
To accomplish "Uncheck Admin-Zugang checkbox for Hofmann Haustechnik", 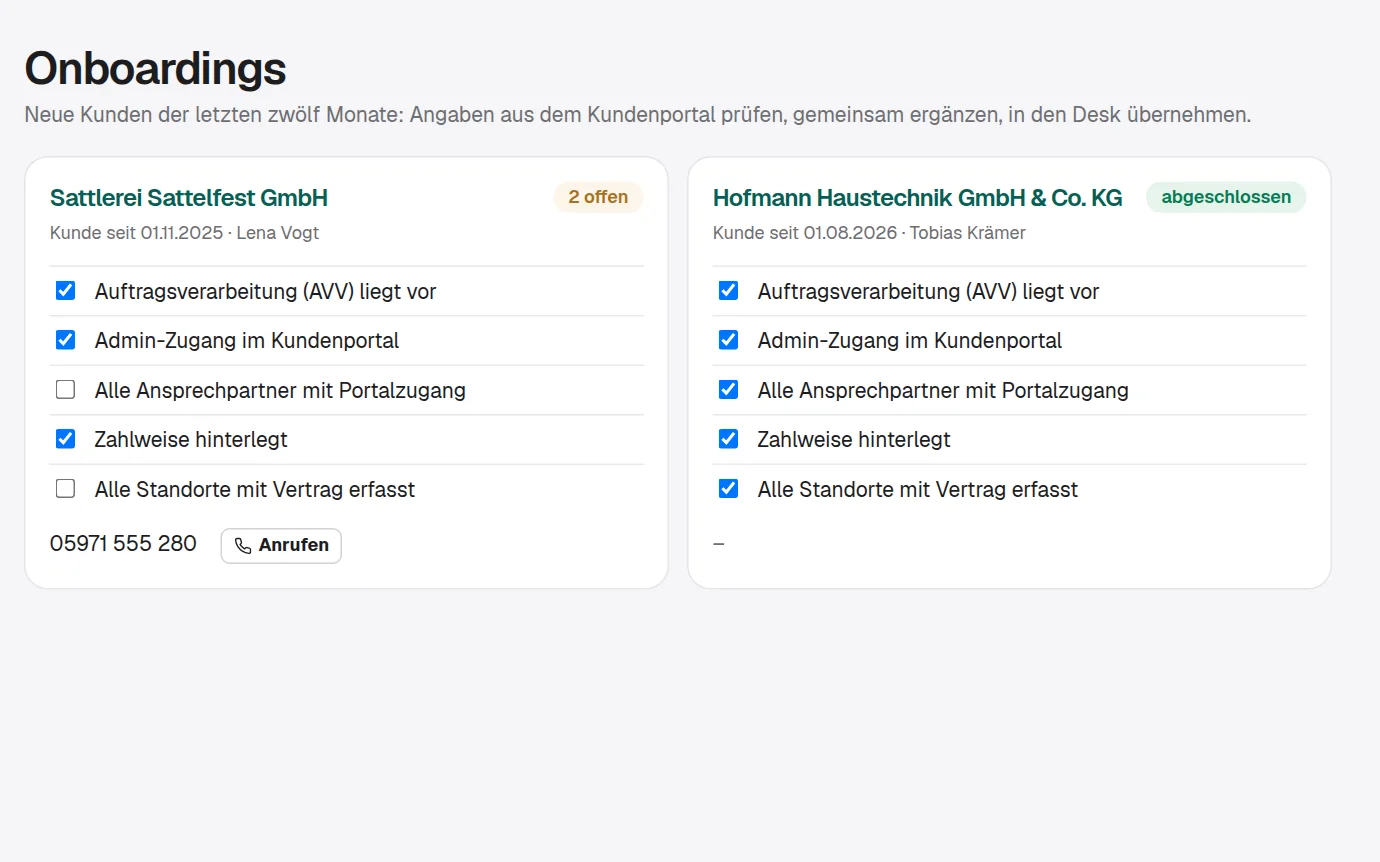I will (x=728, y=340).
